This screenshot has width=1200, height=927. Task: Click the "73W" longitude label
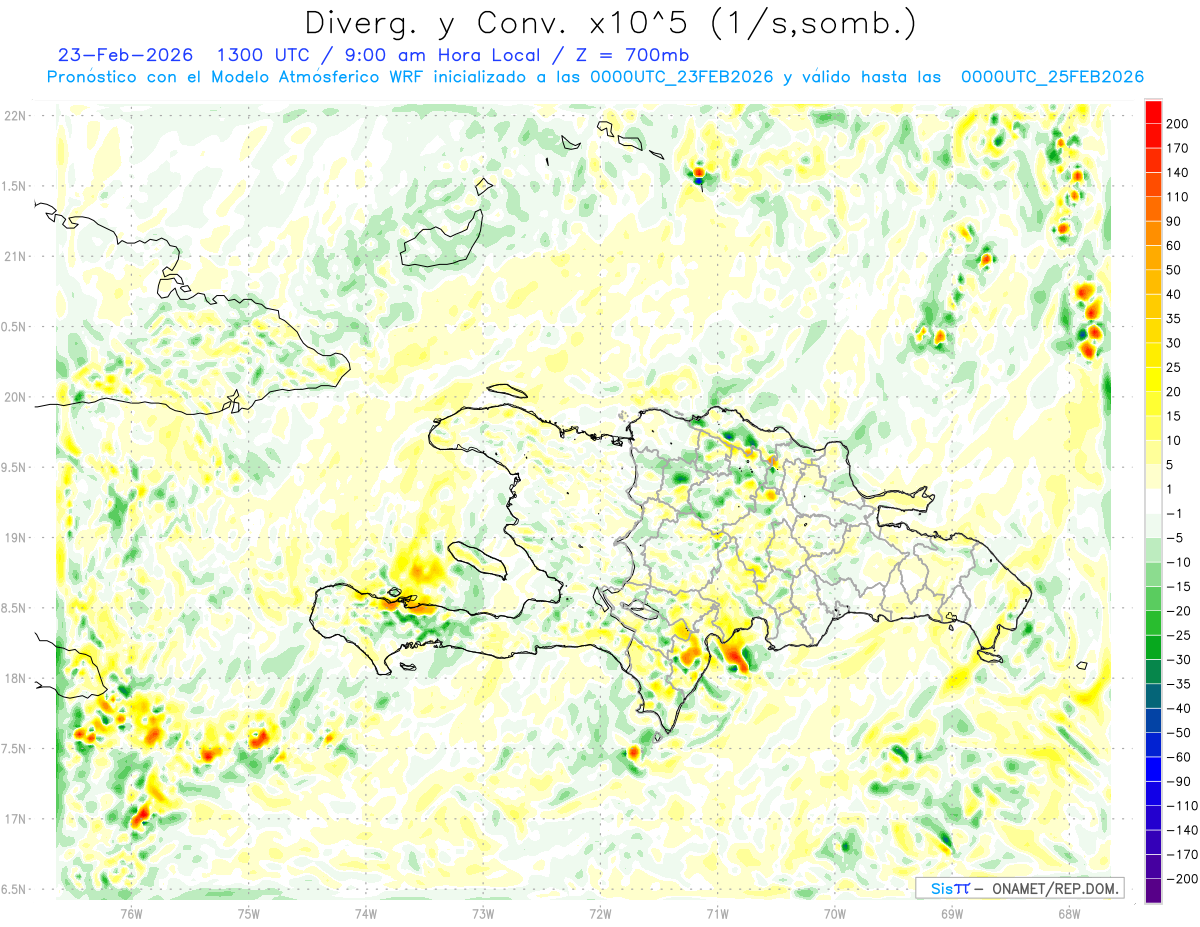pos(483,914)
